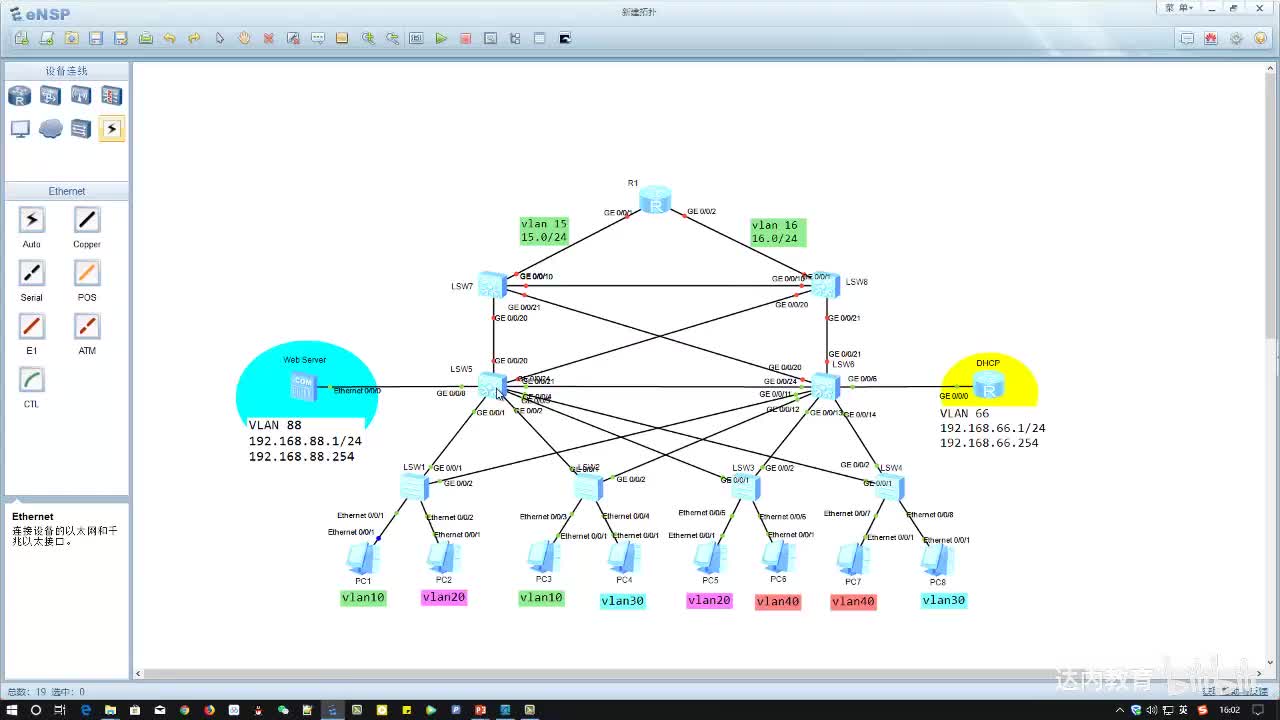This screenshot has width=1280, height=720.
Task: Click the vlan40 label under PC7
Action: (853, 601)
